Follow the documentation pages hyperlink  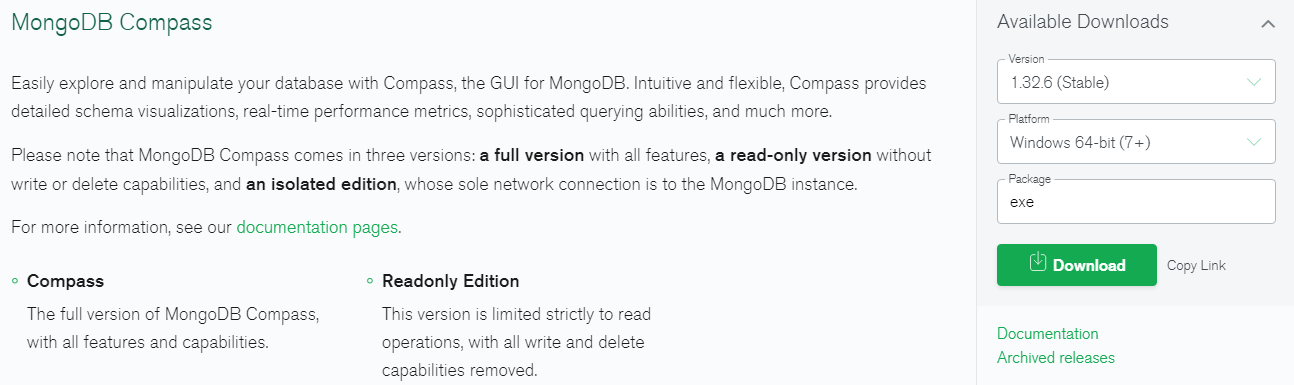point(317,227)
